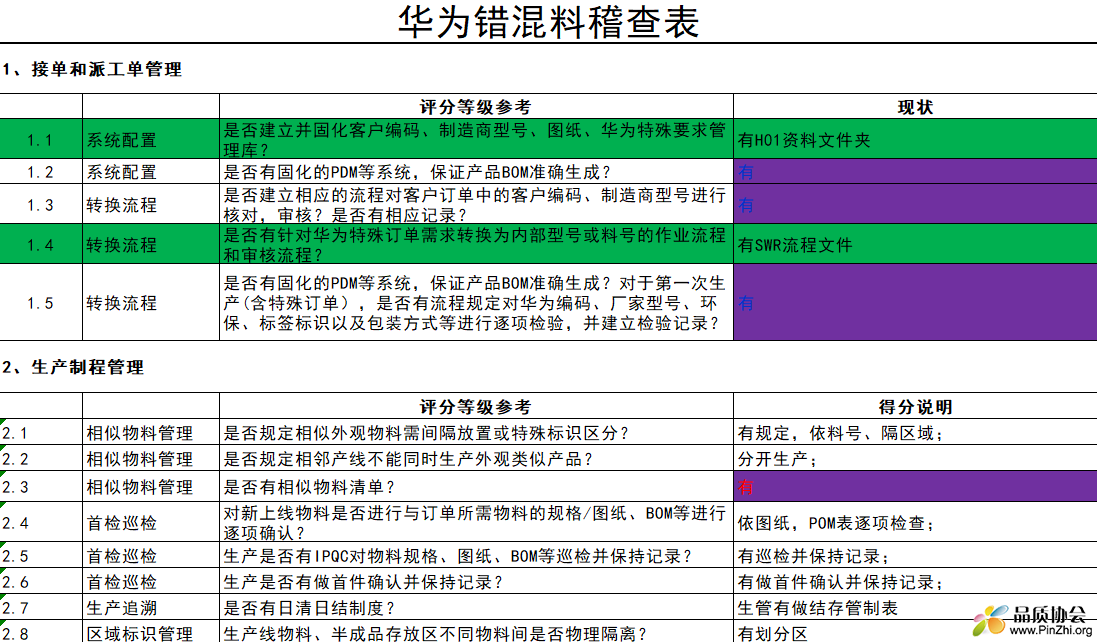Click cell 依图纸，POM表逐项检查
1097x642 pixels.
[915, 522]
